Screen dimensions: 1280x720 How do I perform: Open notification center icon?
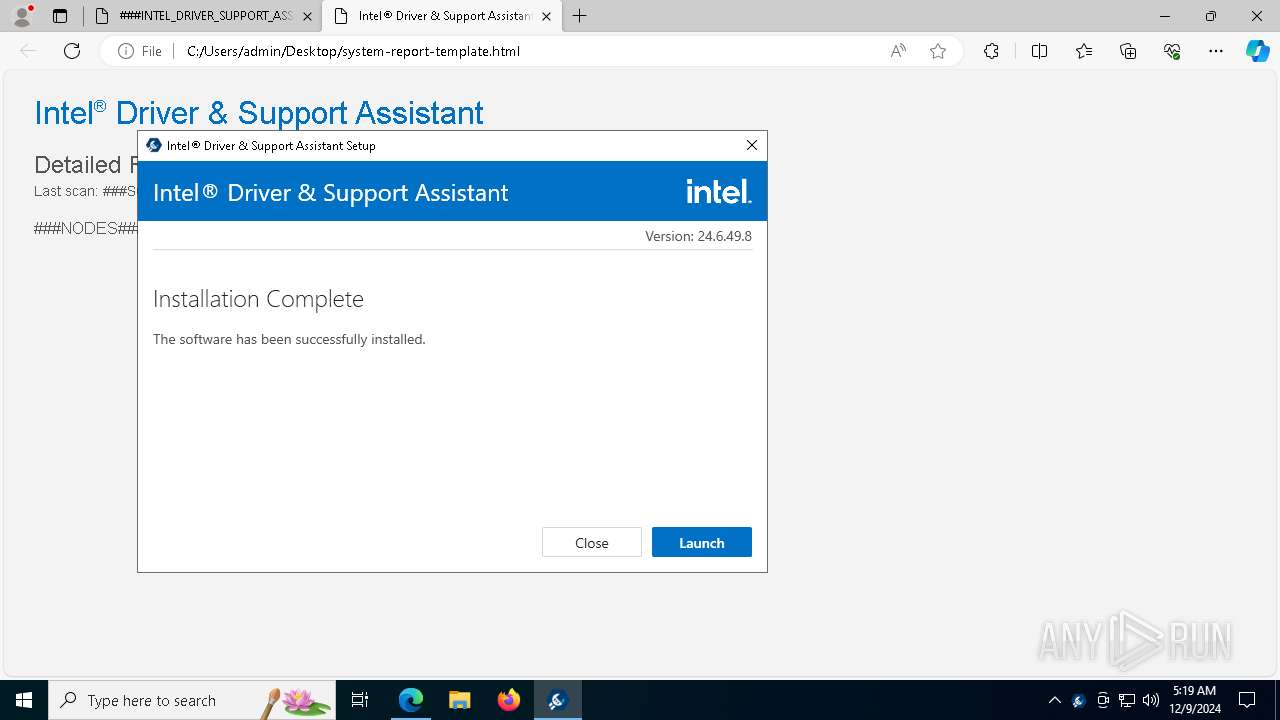coord(1247,700)
